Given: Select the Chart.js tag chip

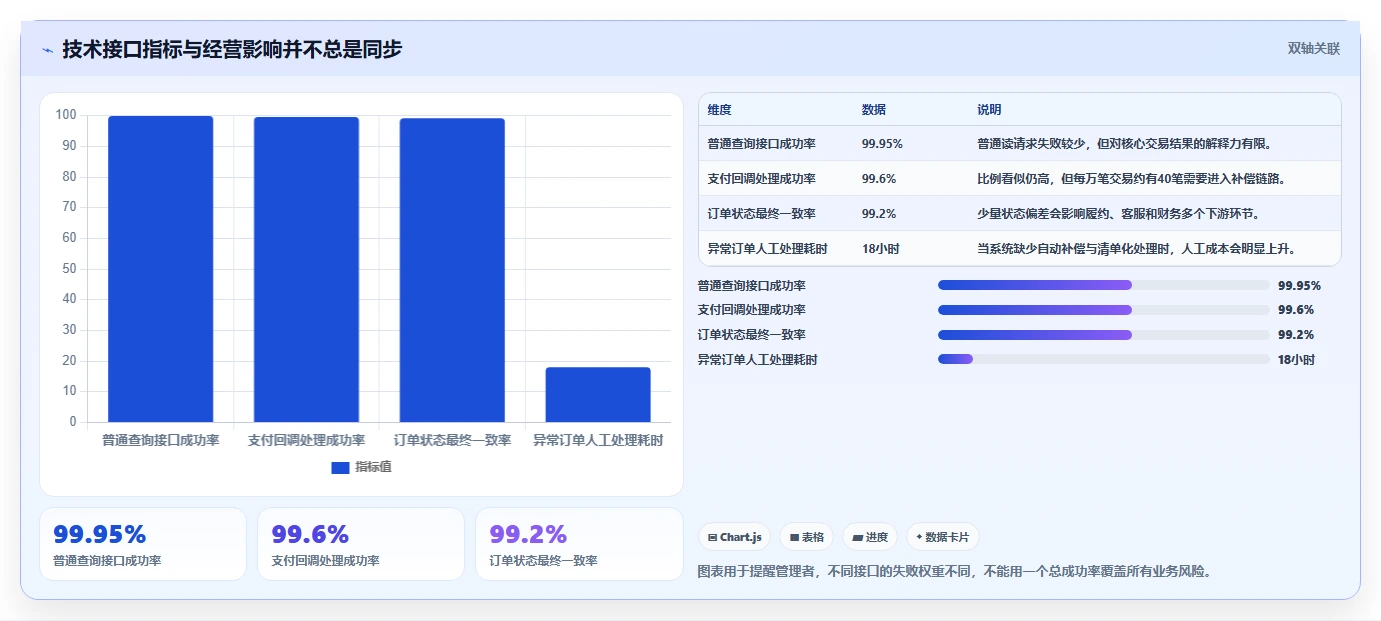Looking at the screenshot, I should tap(734, 537).
